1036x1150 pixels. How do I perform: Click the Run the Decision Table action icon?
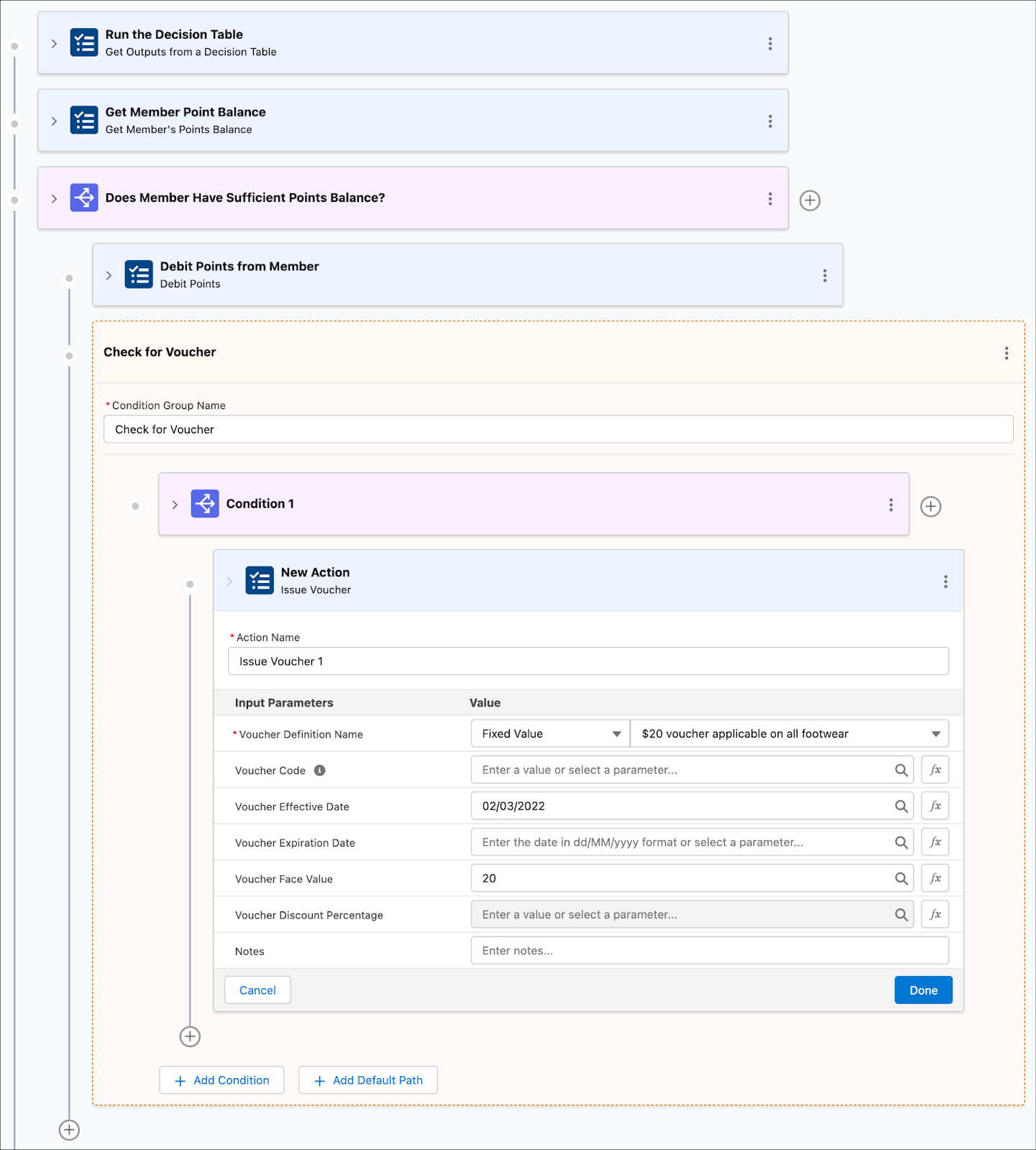click(84, 42)
